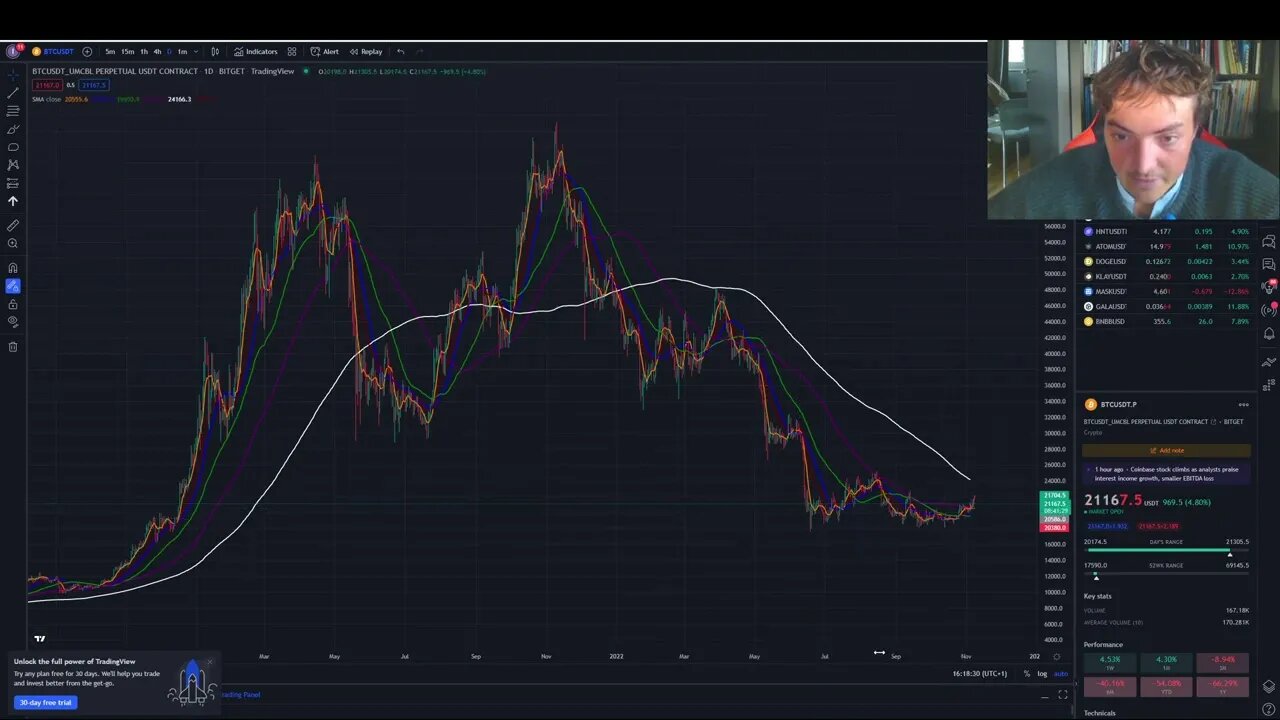The image size is (1280, 720).
Task: Select the brush drawing tool
Action: [13, 129]
